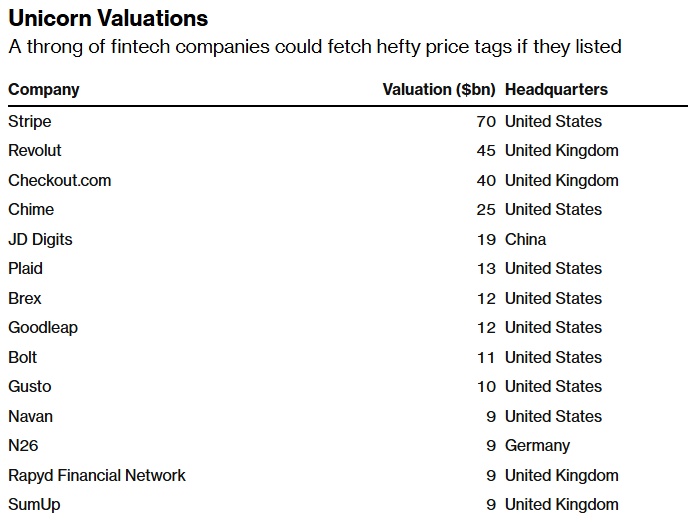Click the Unicorn Valuations title
This screenshot has height=523, width=698.
108,19
